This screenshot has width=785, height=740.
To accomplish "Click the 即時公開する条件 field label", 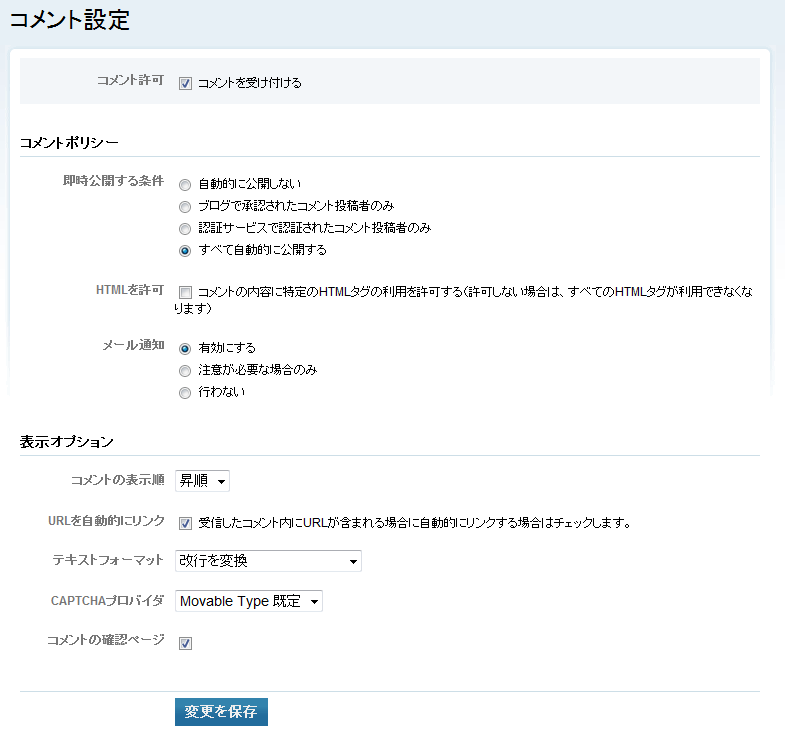I will point(112,182).
